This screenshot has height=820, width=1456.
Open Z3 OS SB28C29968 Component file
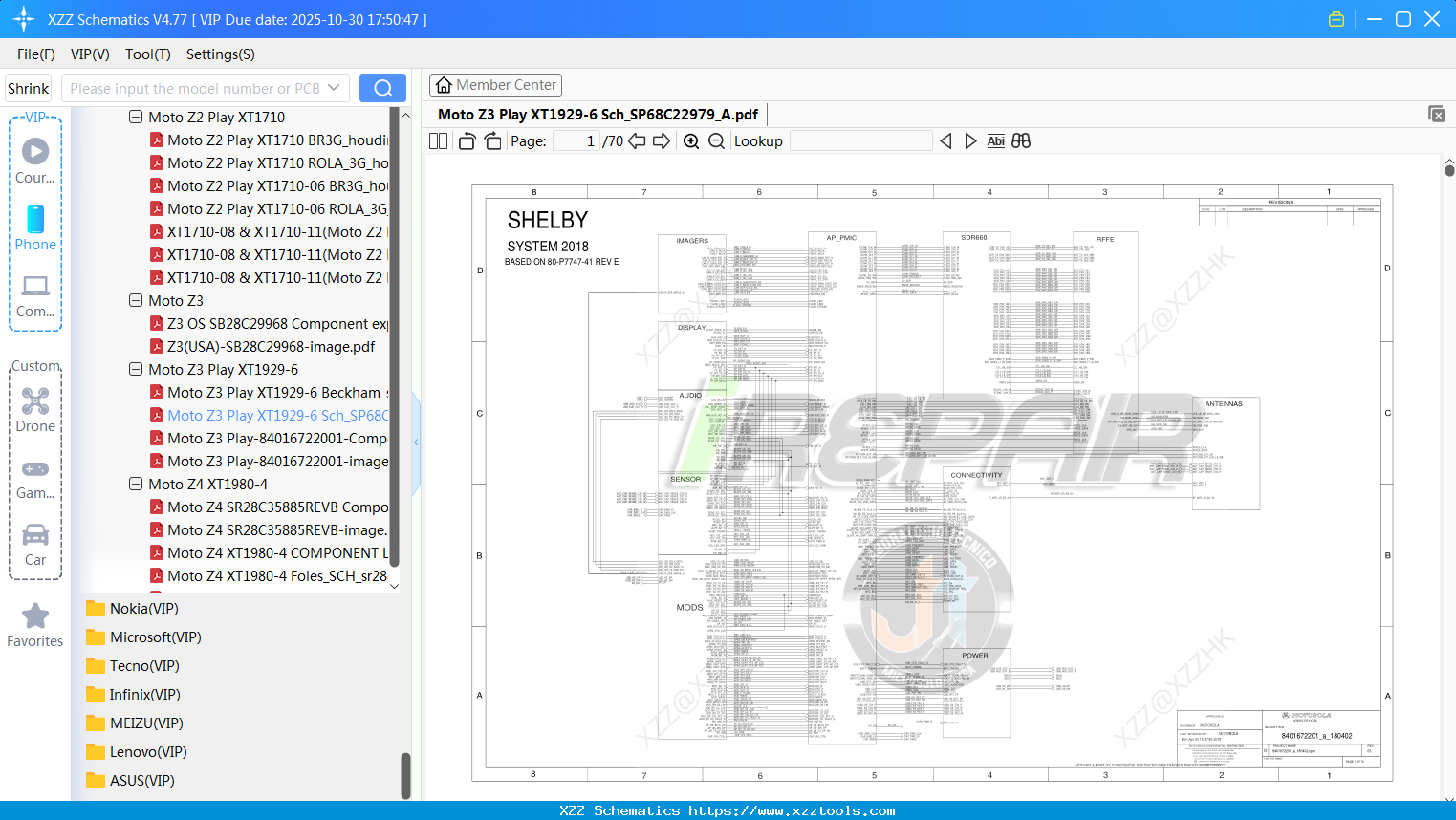point(269,323)
